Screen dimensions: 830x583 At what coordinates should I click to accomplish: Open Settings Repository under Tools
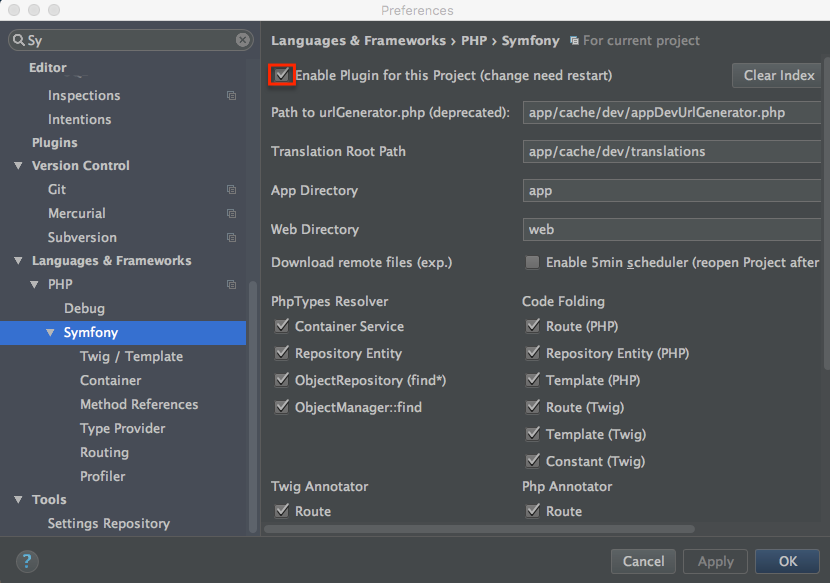click(x=109, y=523)
